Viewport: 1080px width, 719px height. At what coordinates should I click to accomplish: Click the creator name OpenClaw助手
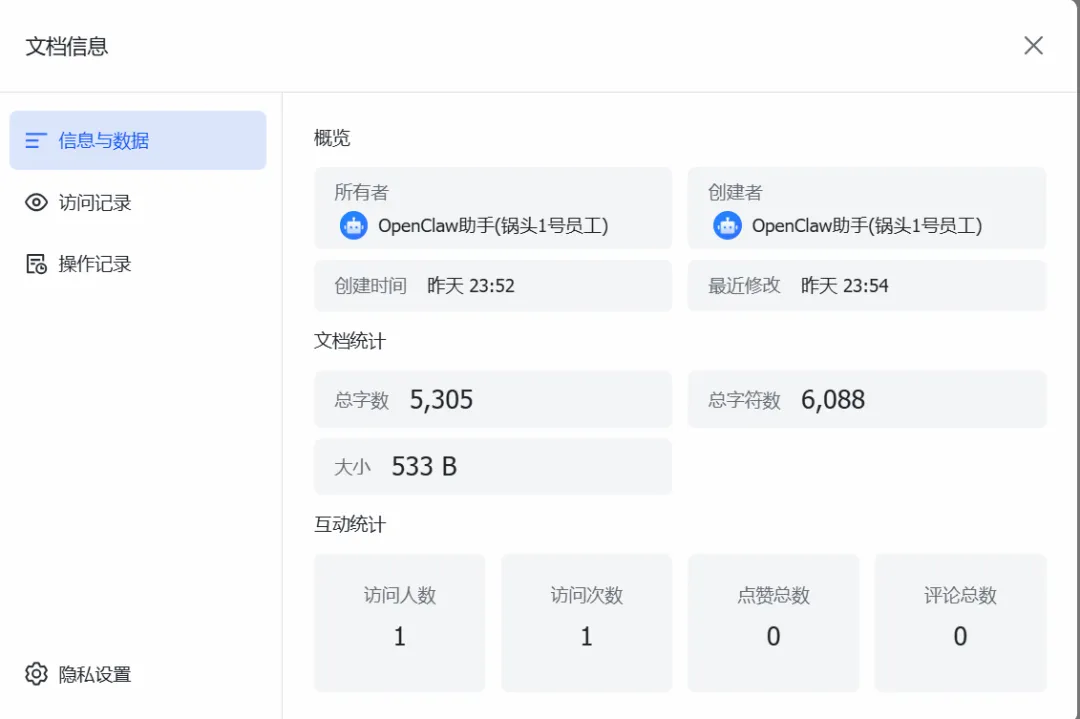click(867, 226)
